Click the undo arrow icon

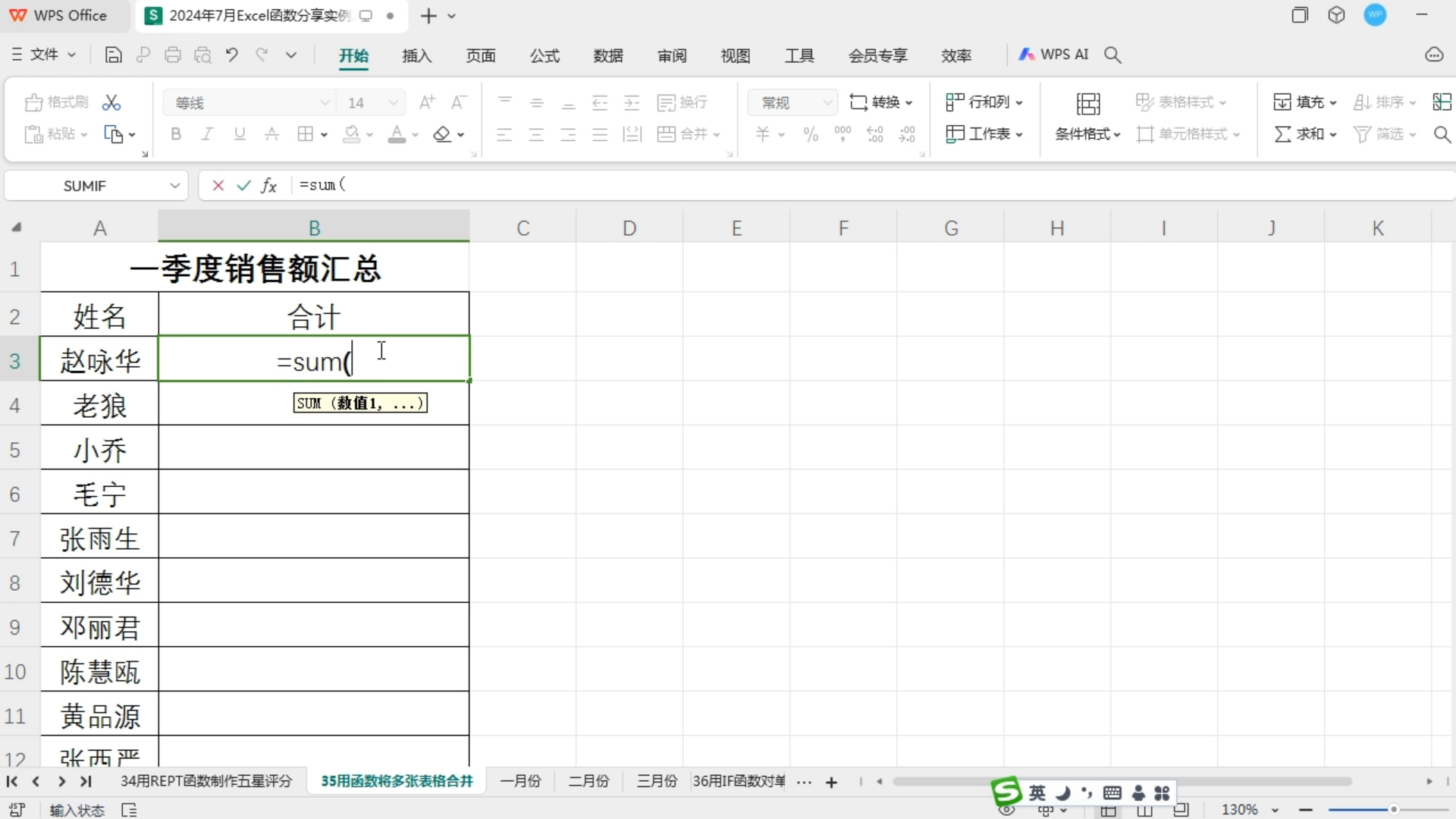point(232,55)
